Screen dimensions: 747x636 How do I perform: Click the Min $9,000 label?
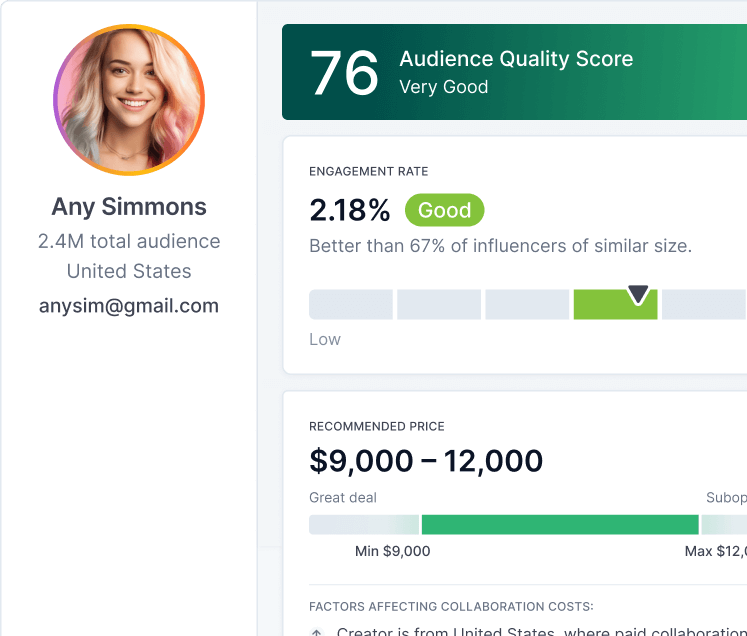pos(392,551)
